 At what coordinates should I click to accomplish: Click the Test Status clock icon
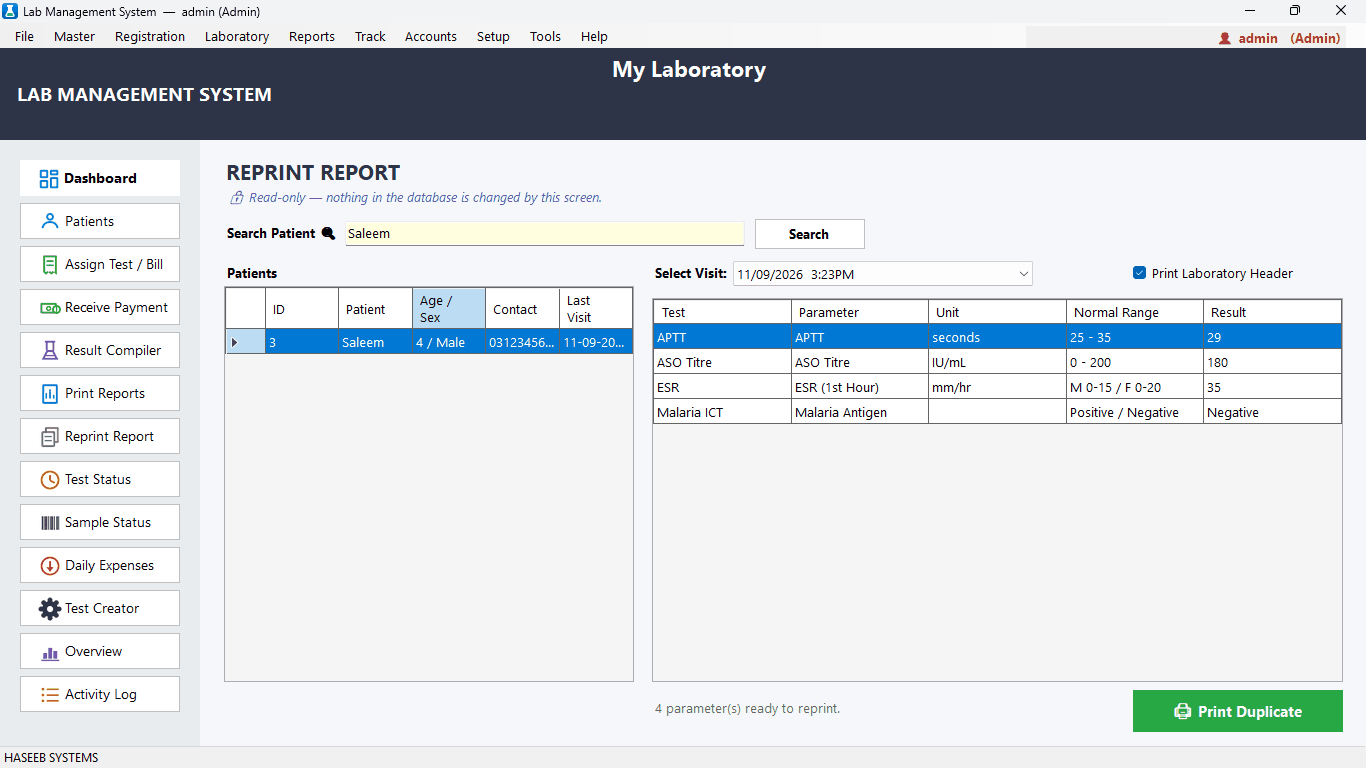pos(49,480)
